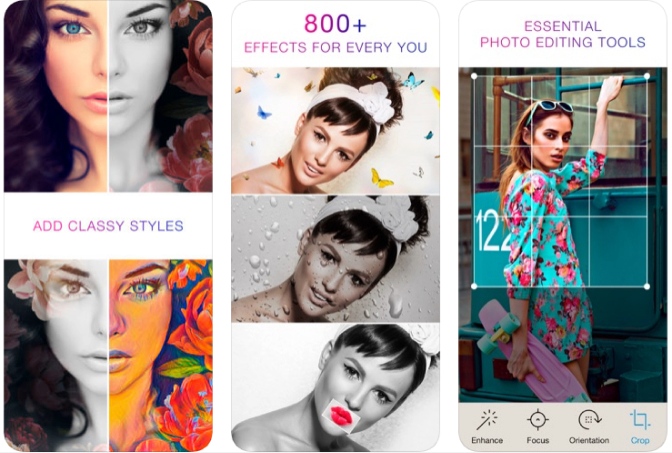672x453 pixels.
Task: Tap the Enhance label in toolbar
Action: [x=487, y=440]
